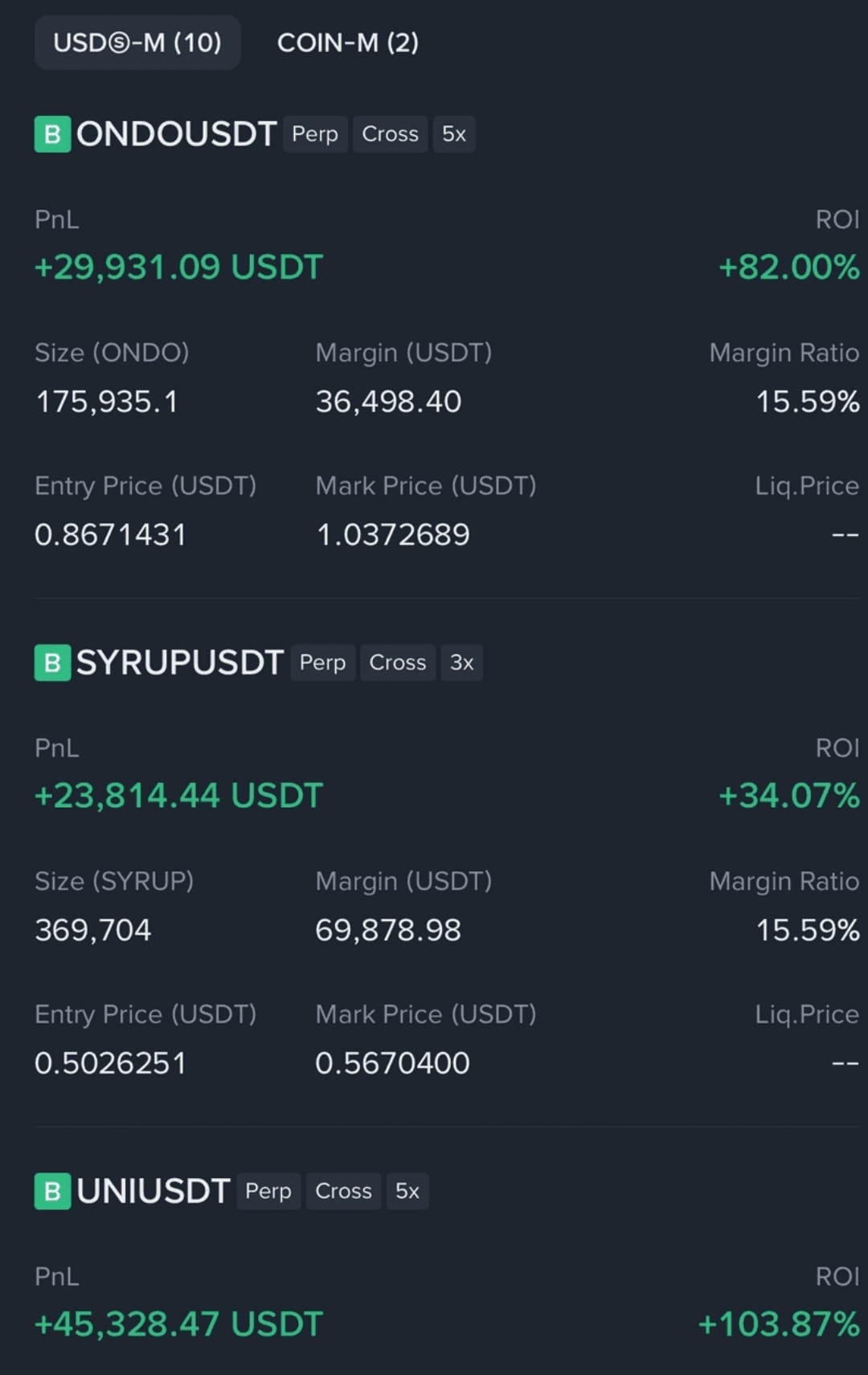868x1375 pixels.
Task: Tap the +103.87% ROI on UNIUSDT
Action: 779,1324
